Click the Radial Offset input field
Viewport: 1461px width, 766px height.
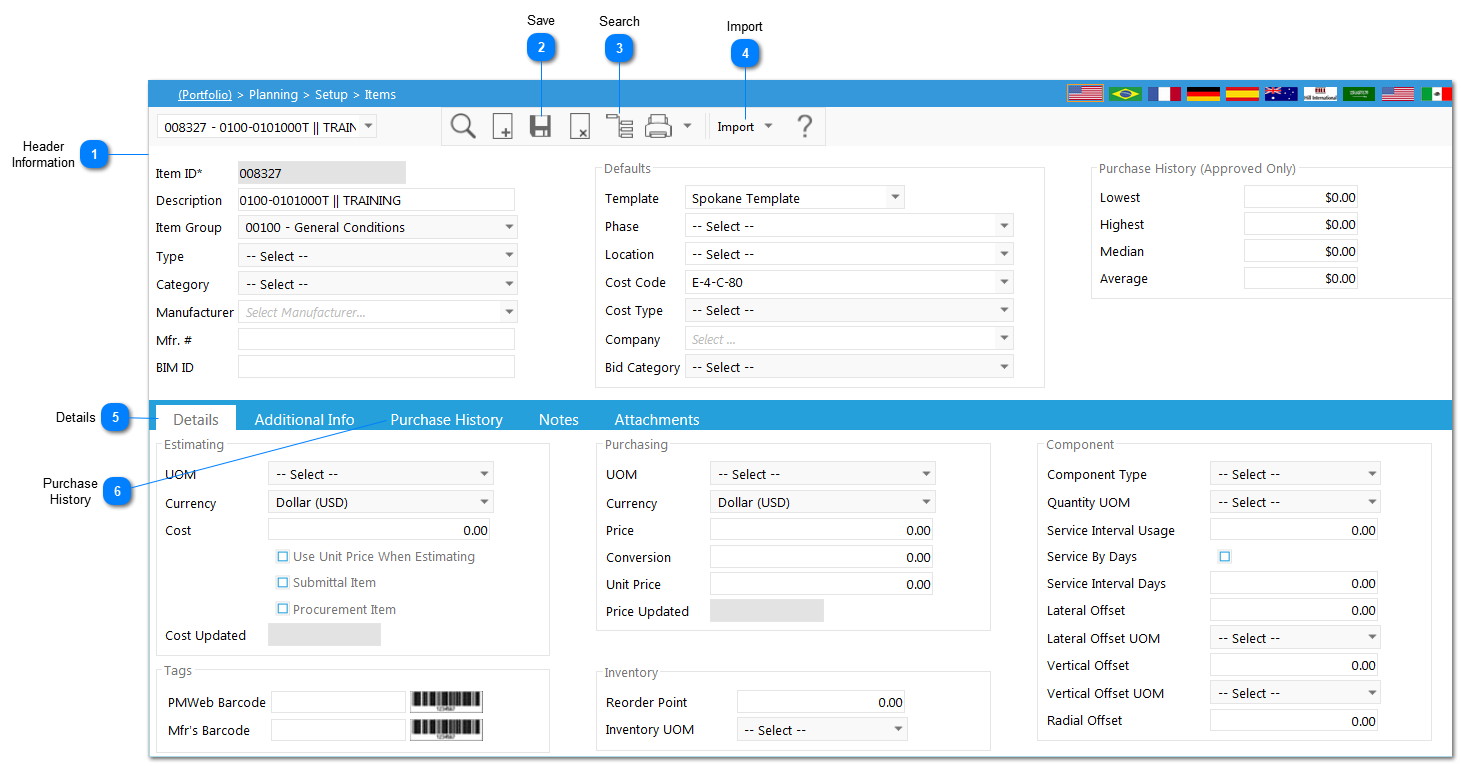tap(1294, 720)
